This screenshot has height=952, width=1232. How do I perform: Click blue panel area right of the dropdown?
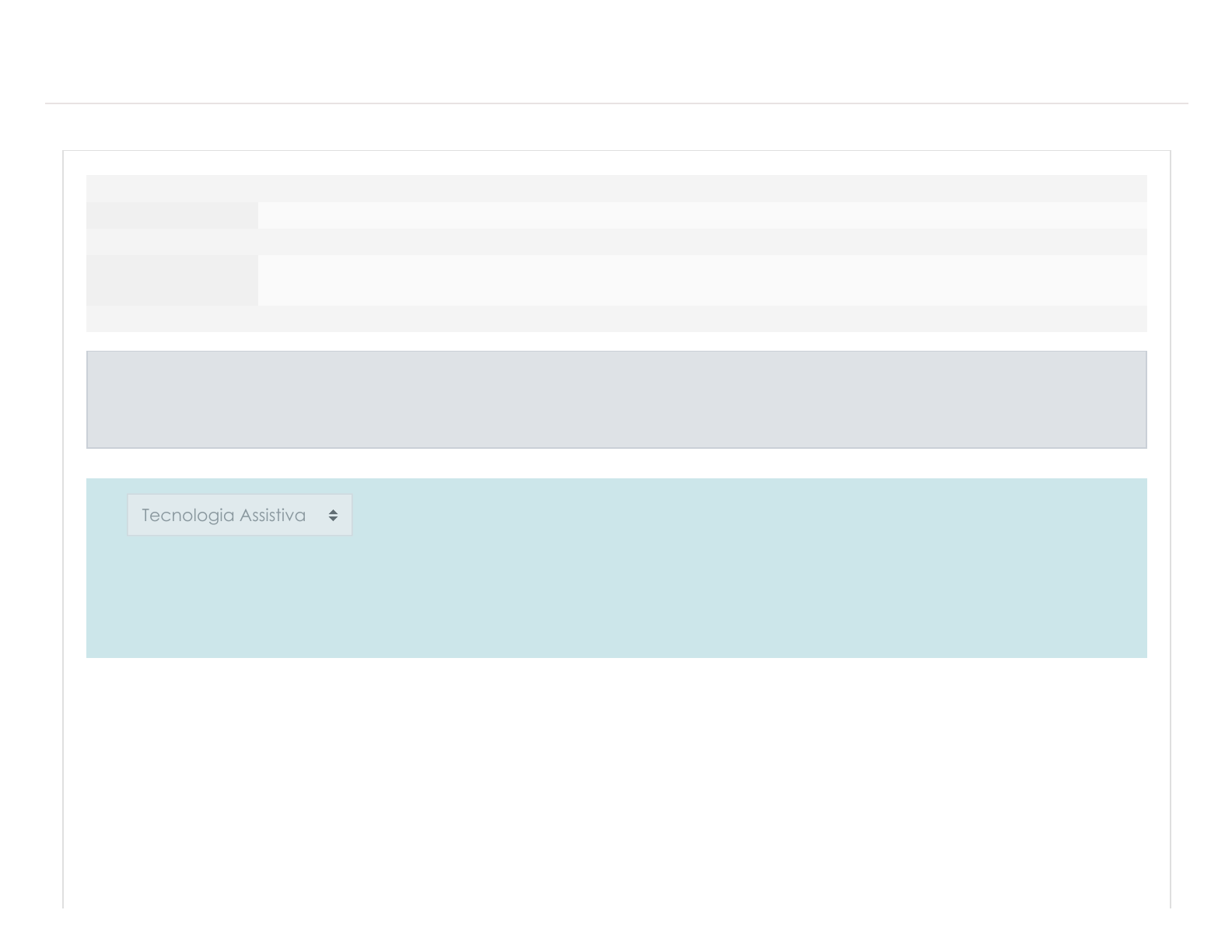(700, 515)
